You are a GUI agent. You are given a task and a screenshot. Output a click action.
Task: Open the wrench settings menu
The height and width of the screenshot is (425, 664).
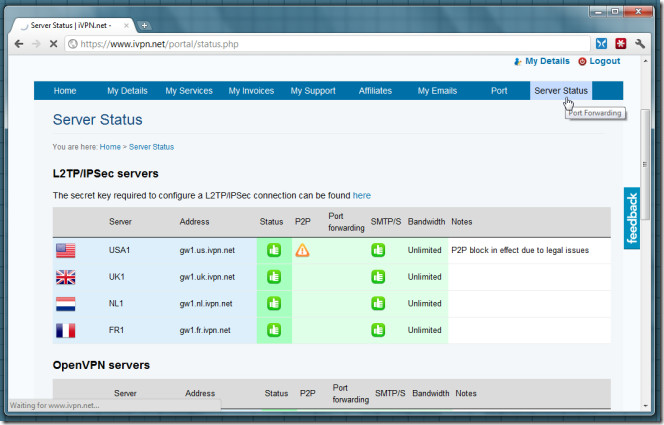coord(640,43)
